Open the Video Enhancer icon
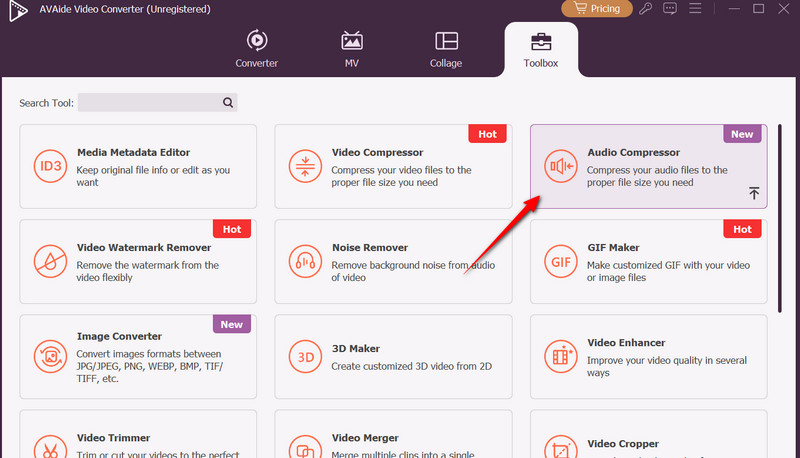The height and width of the screenshot is (458, 800). [560, 356]
